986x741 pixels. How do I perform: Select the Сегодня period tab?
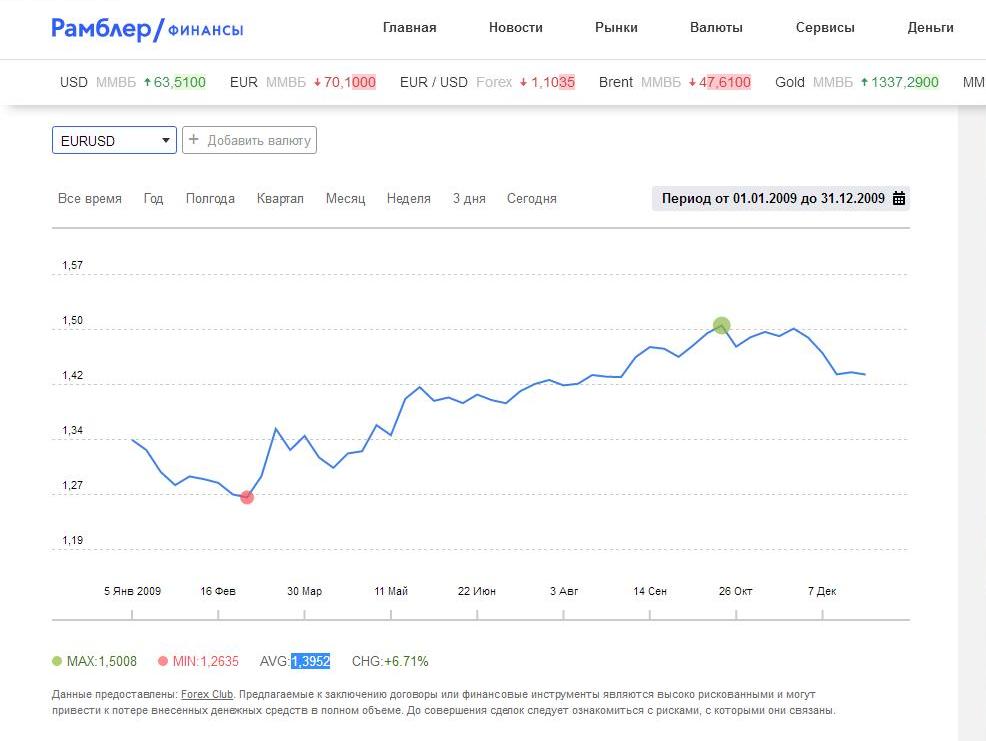531,198
